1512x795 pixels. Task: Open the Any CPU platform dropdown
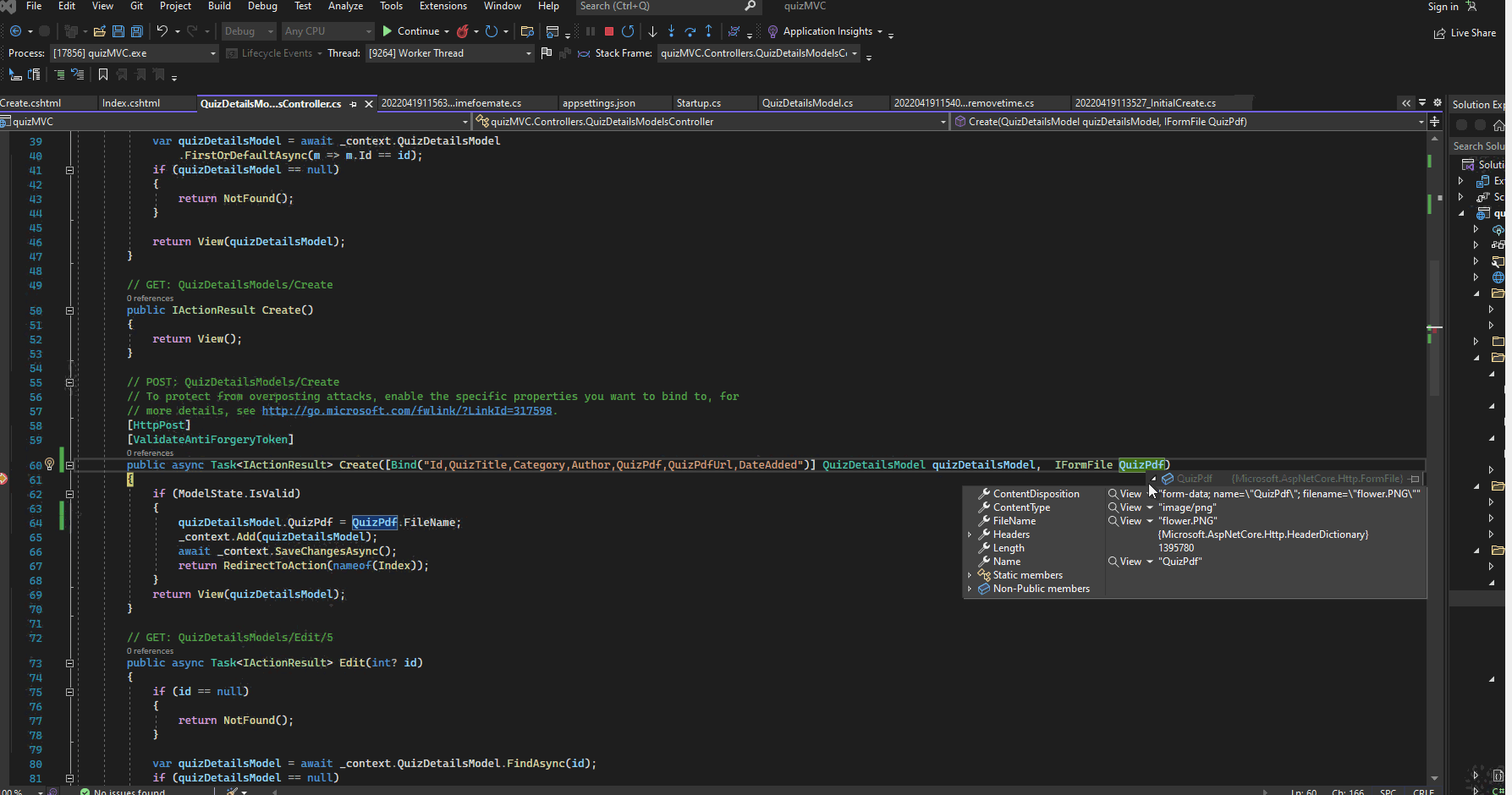pyautogui.click(x=327, y=31)
